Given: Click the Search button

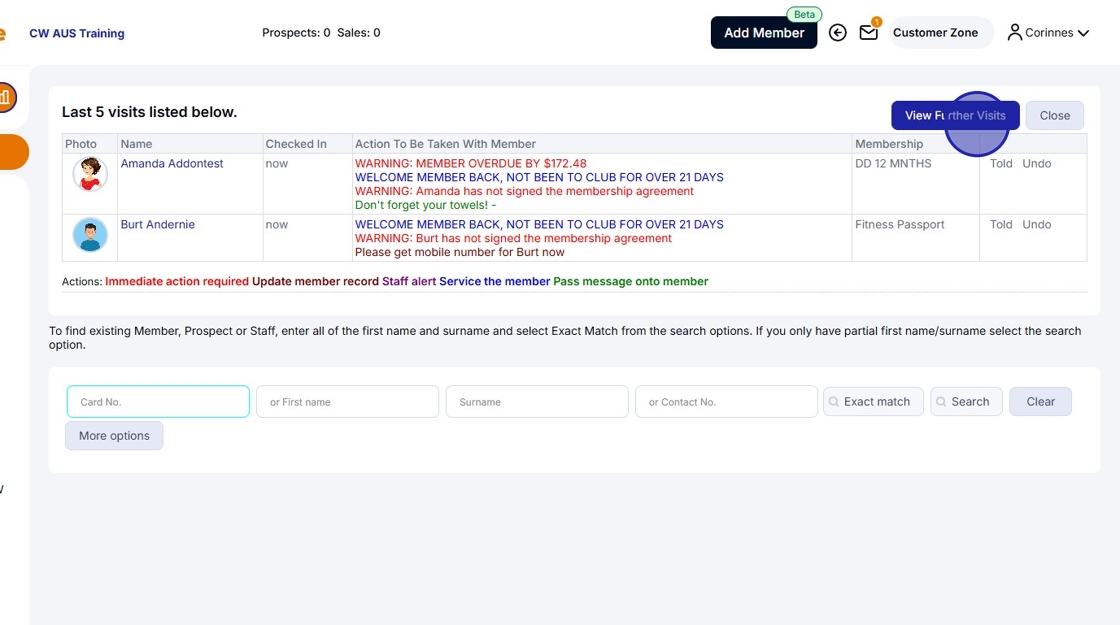Looking at the screenshot, I should point(966,401).
